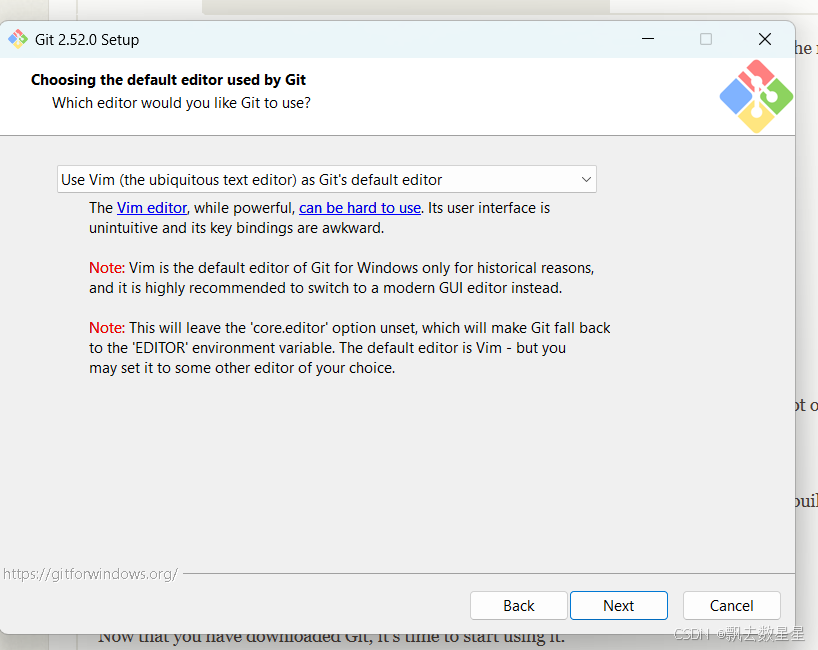Open the default editor dropdown

(x=327, y=179)
